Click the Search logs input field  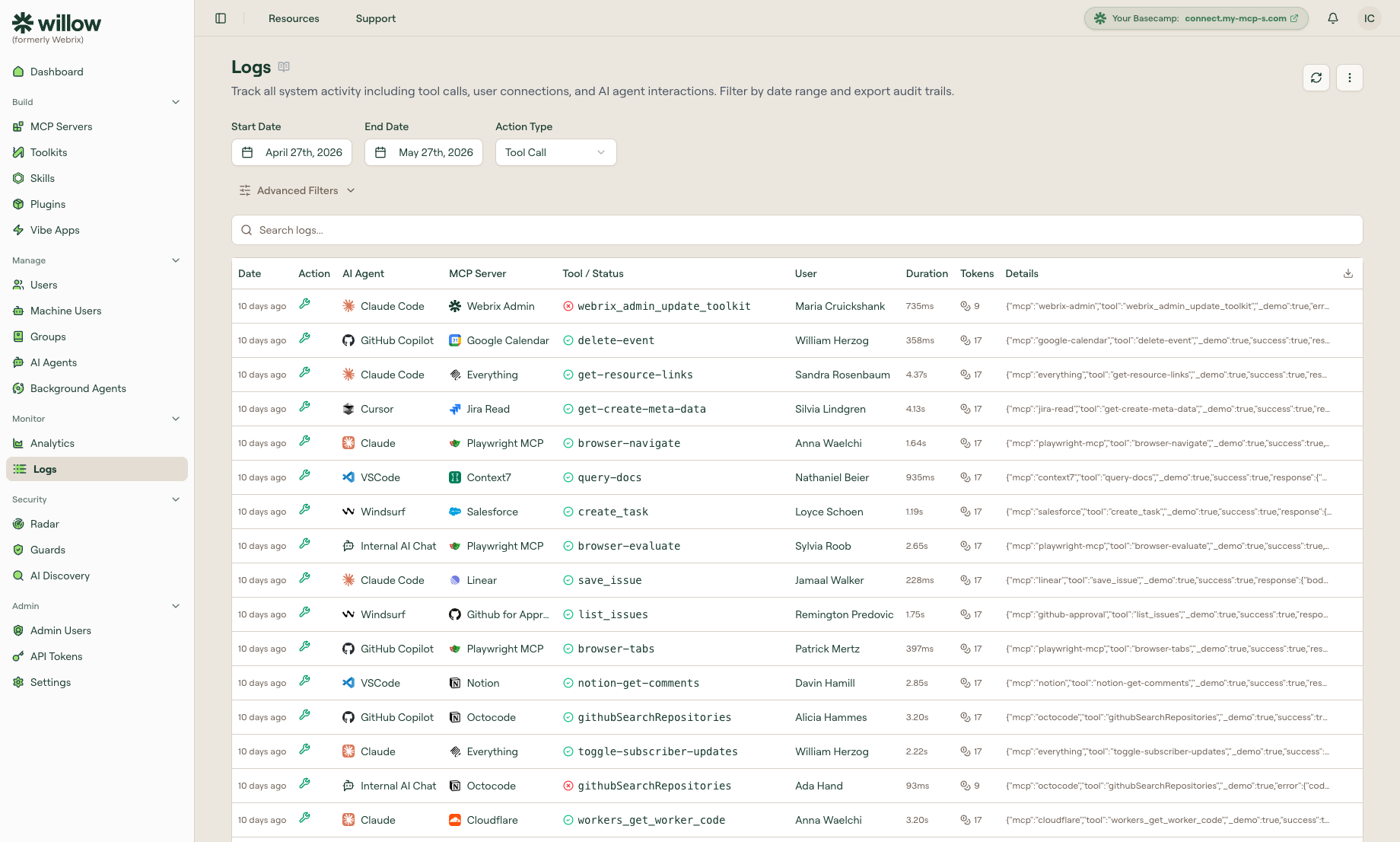coord(797,230)
